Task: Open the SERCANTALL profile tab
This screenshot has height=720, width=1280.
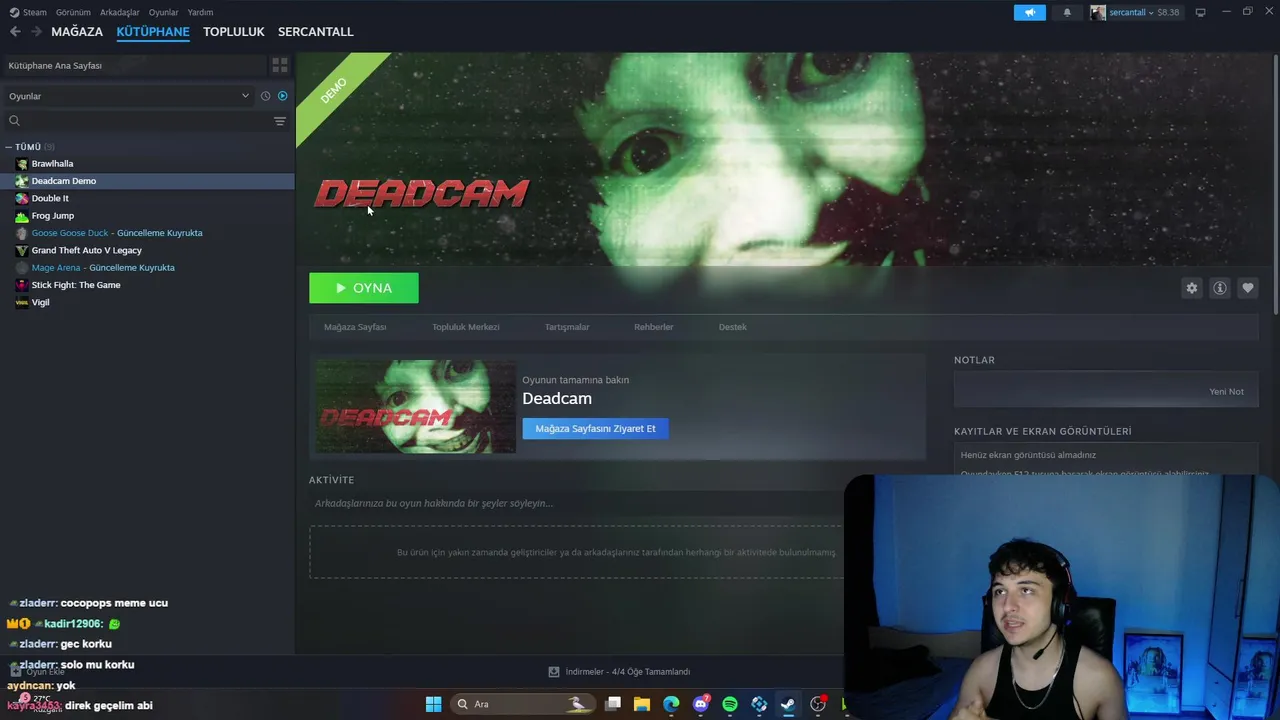Action: pos(316,32)
